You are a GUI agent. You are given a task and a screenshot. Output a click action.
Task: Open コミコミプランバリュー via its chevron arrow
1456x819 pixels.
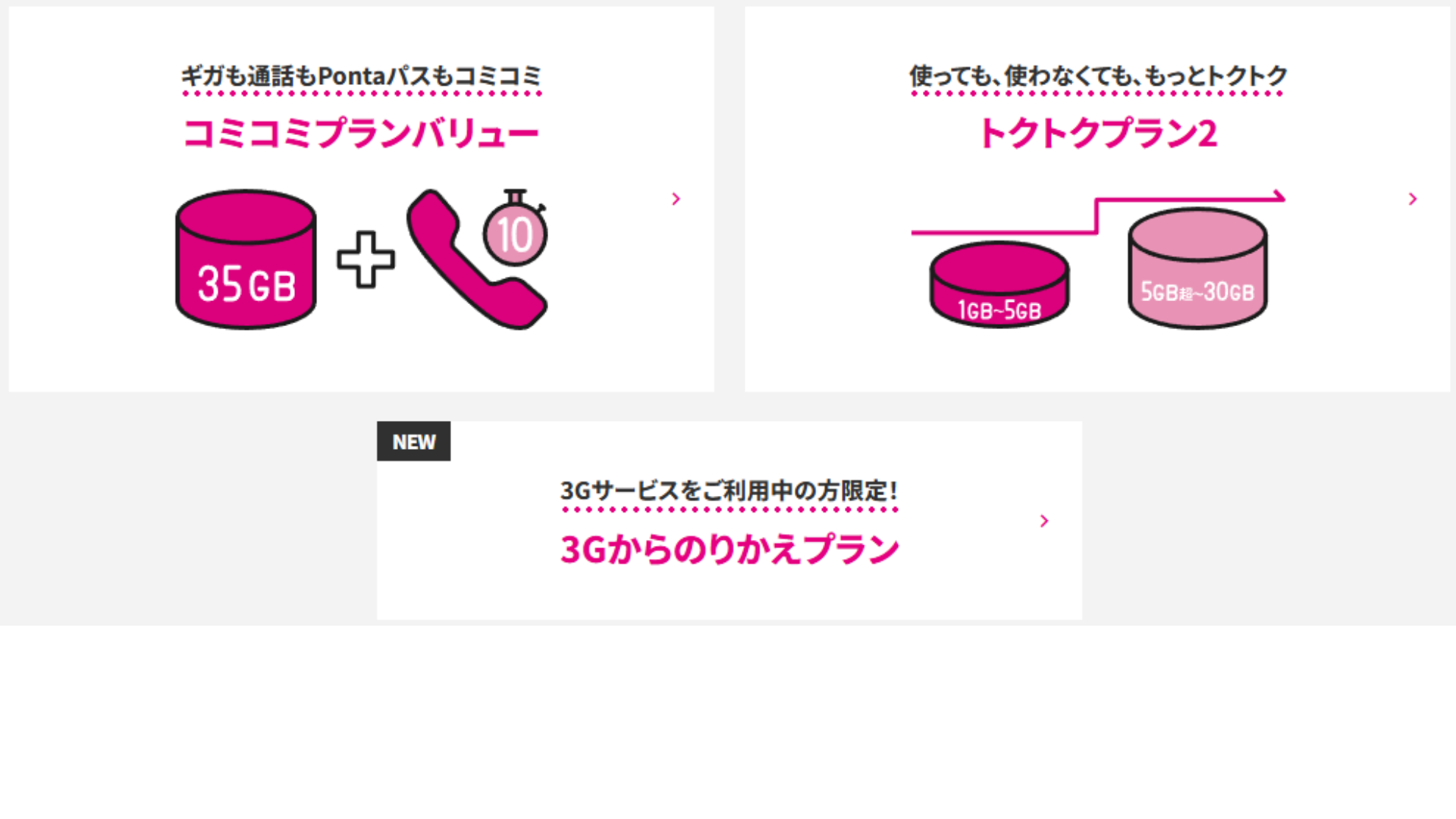676,199
